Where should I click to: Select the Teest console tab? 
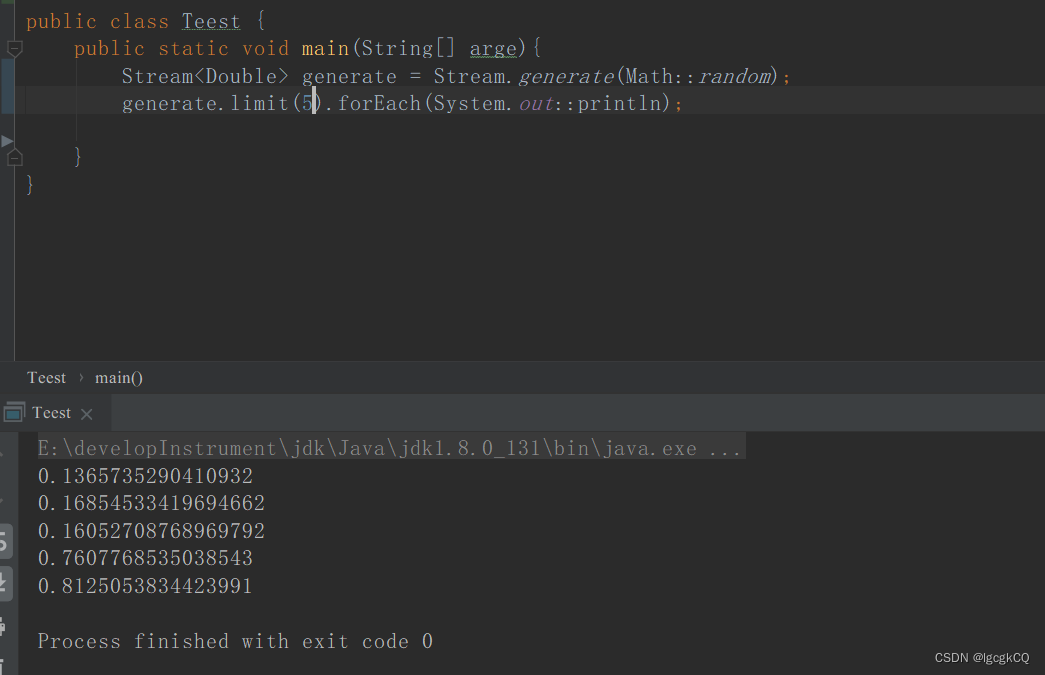click(x=51, y=412)
